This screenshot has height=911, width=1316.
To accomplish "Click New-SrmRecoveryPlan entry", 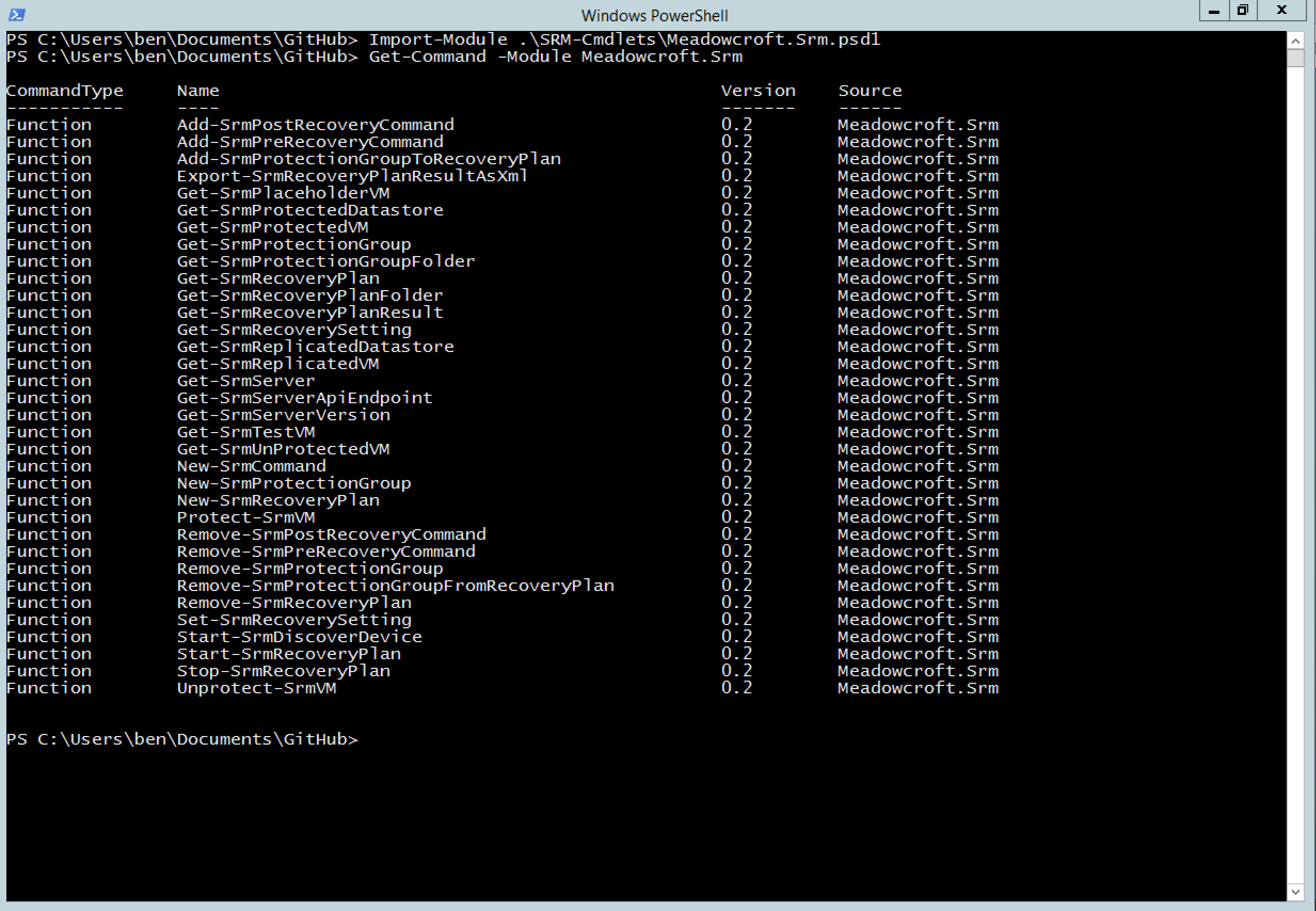I will click(x=278, y=501).
